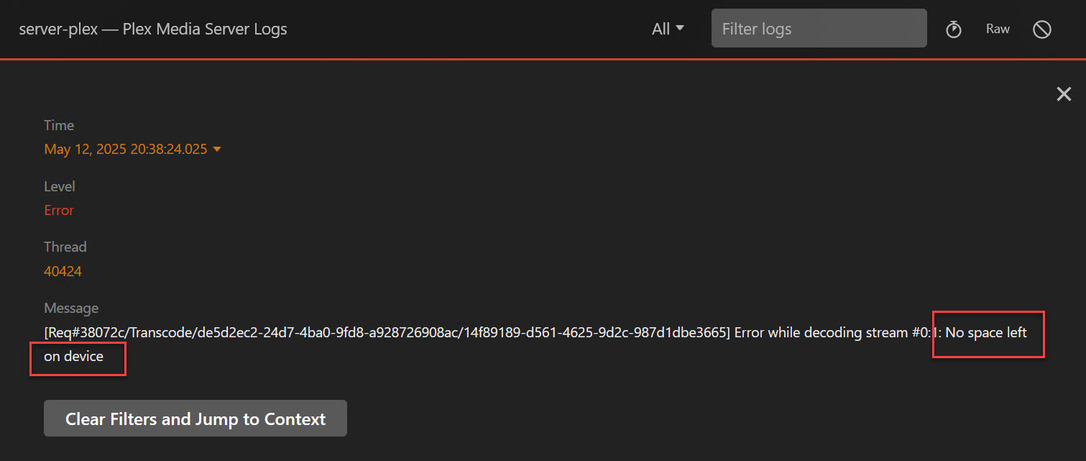The image size is (1086, 461).
Task: Click the Message field label
Action: click(x=71, y=308)
